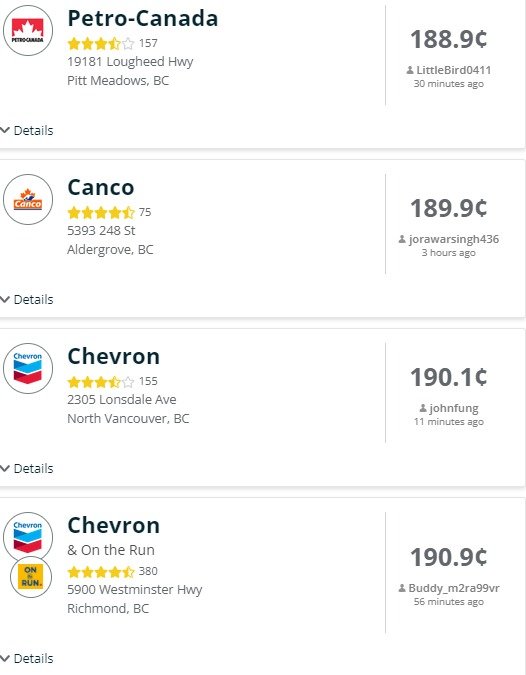The height and width of the screenshot is (675, 526).
Task: Click the Chevron logo for Lonsdale Ave
Action: click(x=28, y=368)
